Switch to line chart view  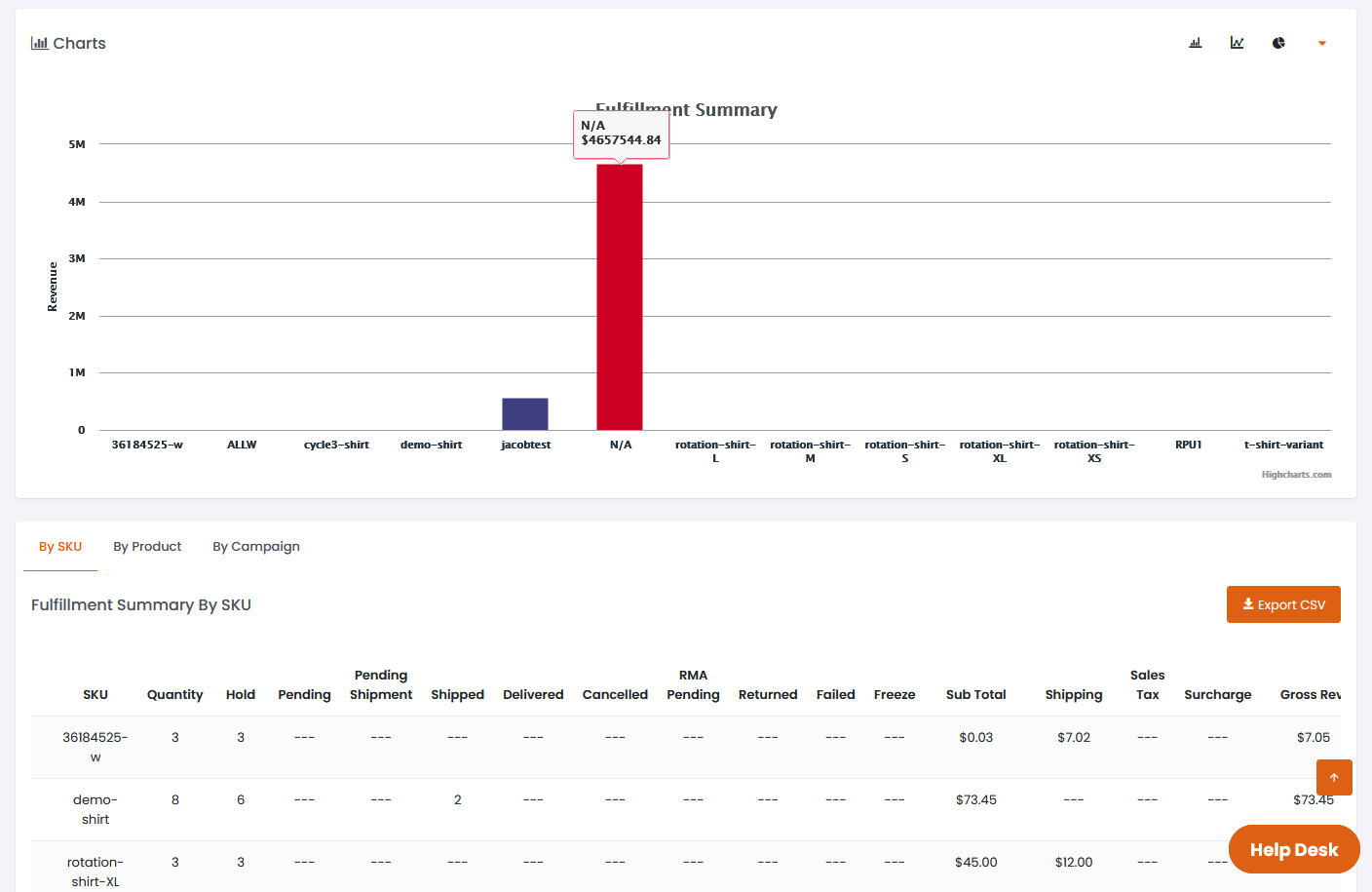click(x=1237, y=43)
